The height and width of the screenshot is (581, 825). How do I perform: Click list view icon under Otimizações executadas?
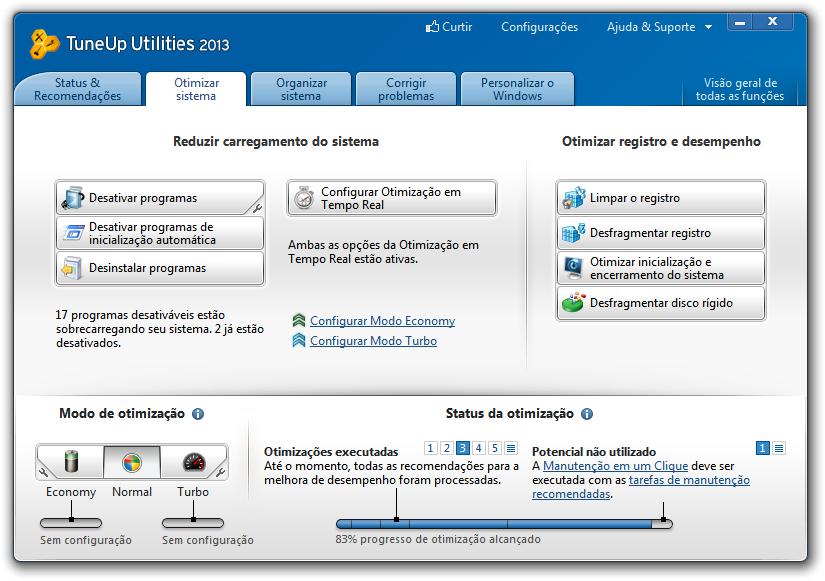tap(511, 448)
